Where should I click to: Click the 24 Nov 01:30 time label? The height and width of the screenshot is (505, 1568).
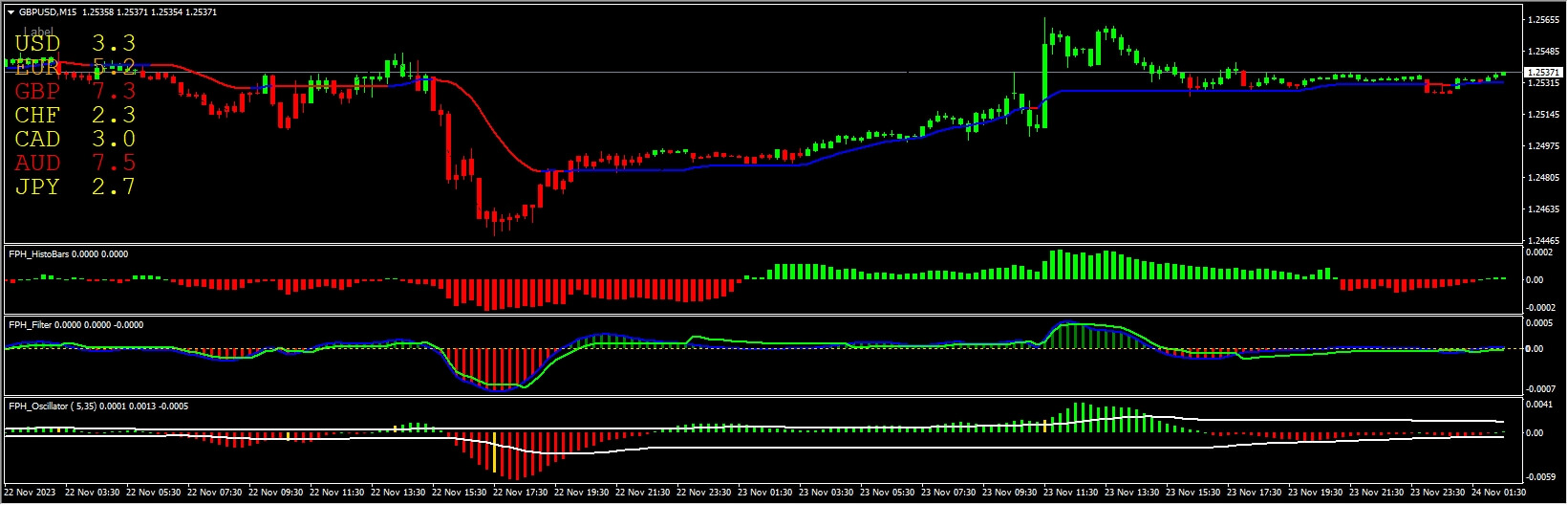[1498, 493]
